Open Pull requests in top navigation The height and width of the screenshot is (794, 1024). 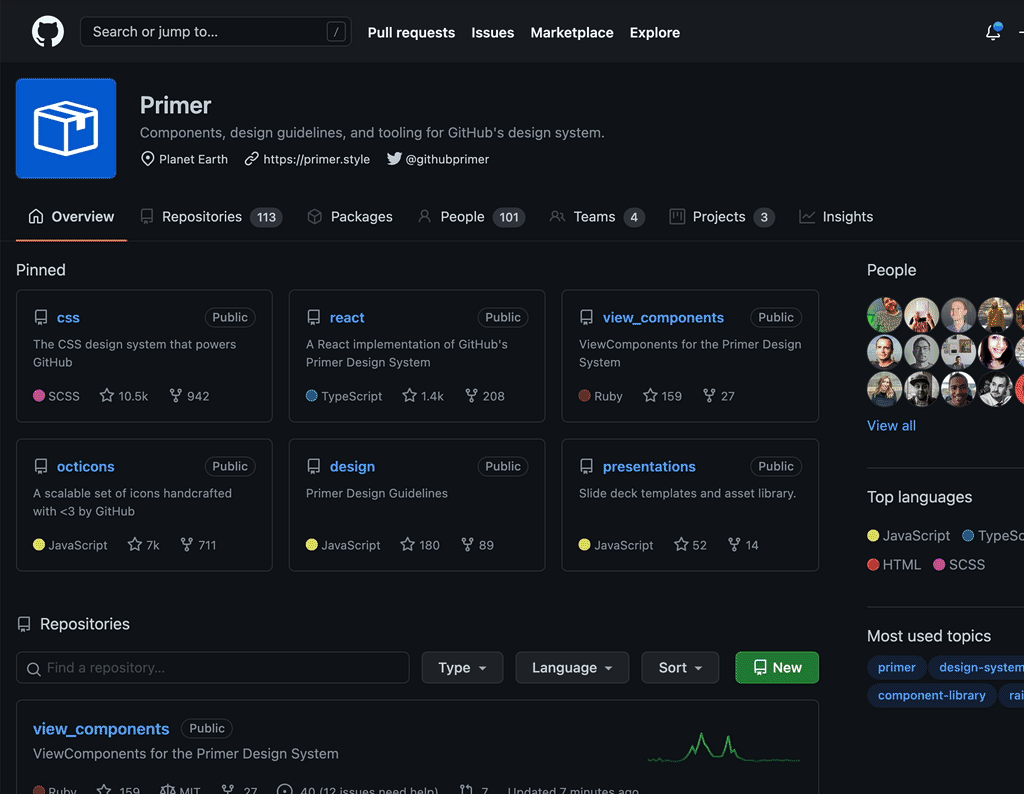coord(411,33)
